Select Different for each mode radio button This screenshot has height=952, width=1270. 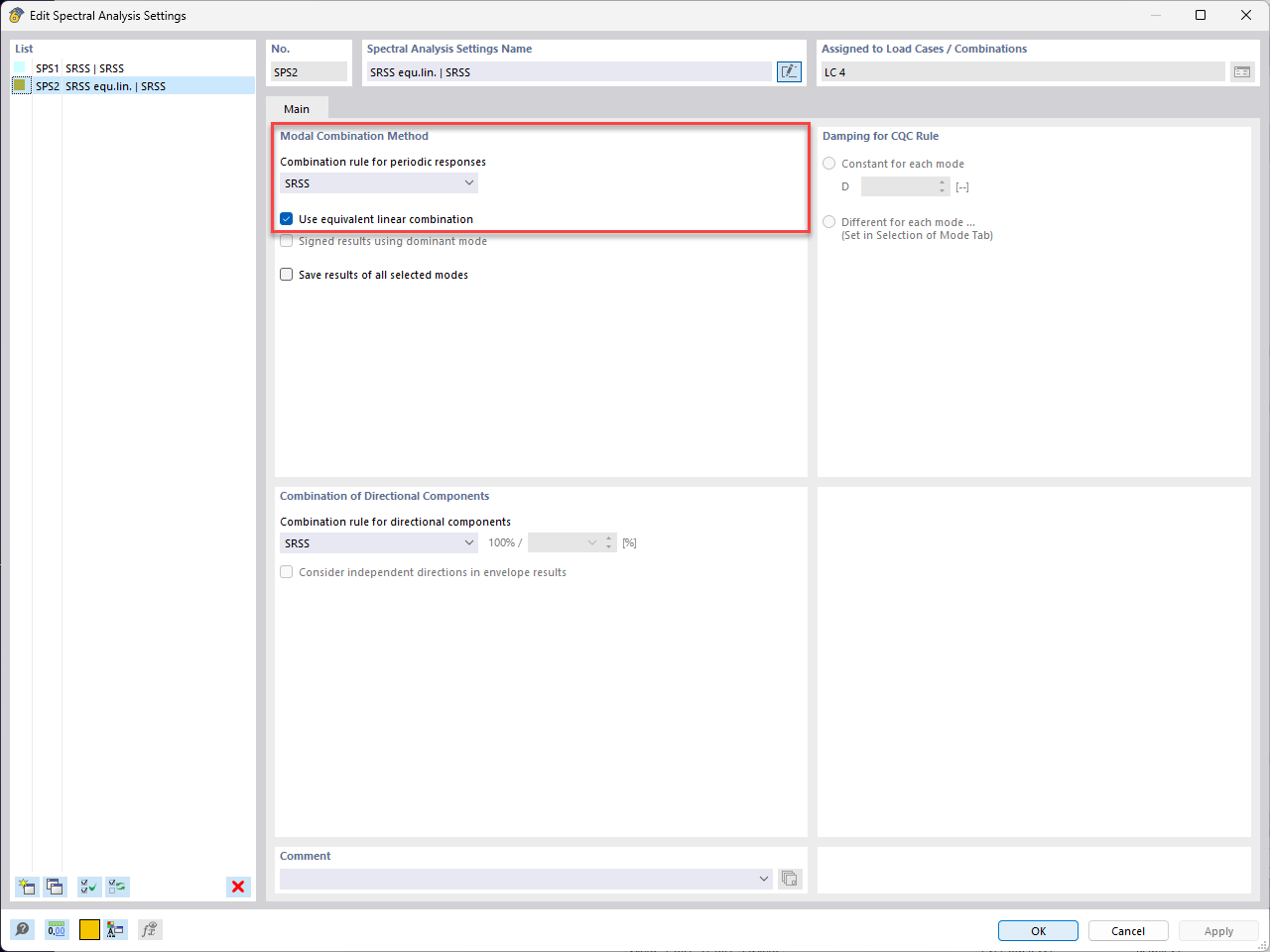(829, 222)
